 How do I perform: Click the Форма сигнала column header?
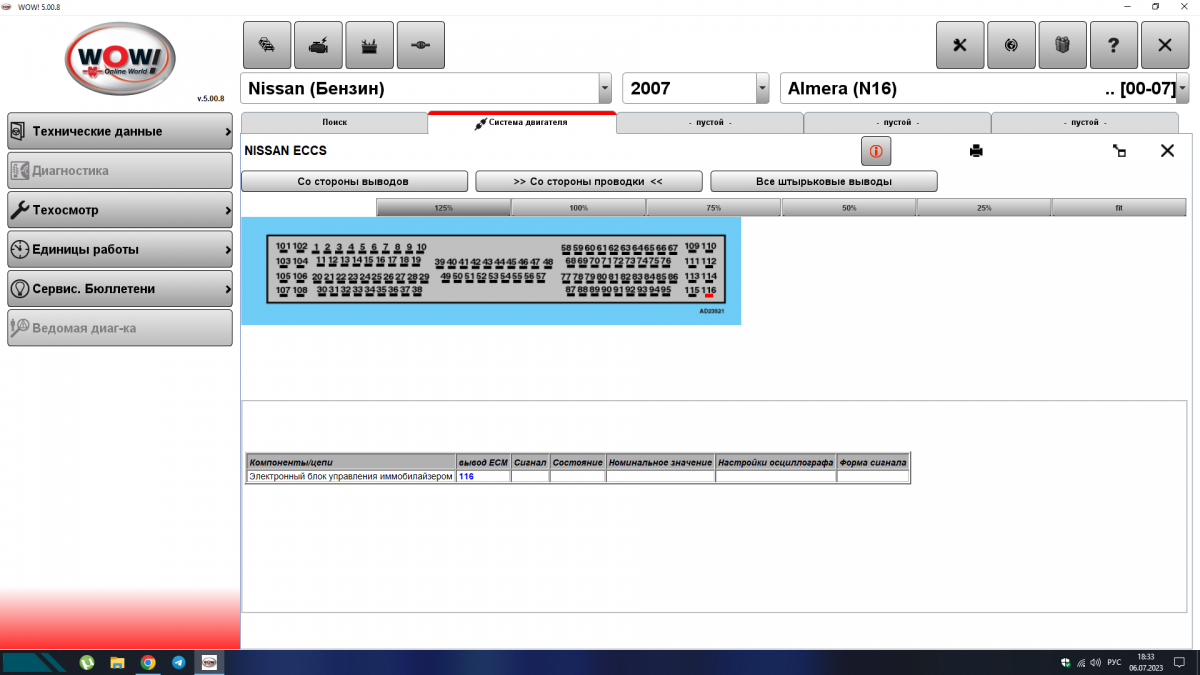coord(873,463)
